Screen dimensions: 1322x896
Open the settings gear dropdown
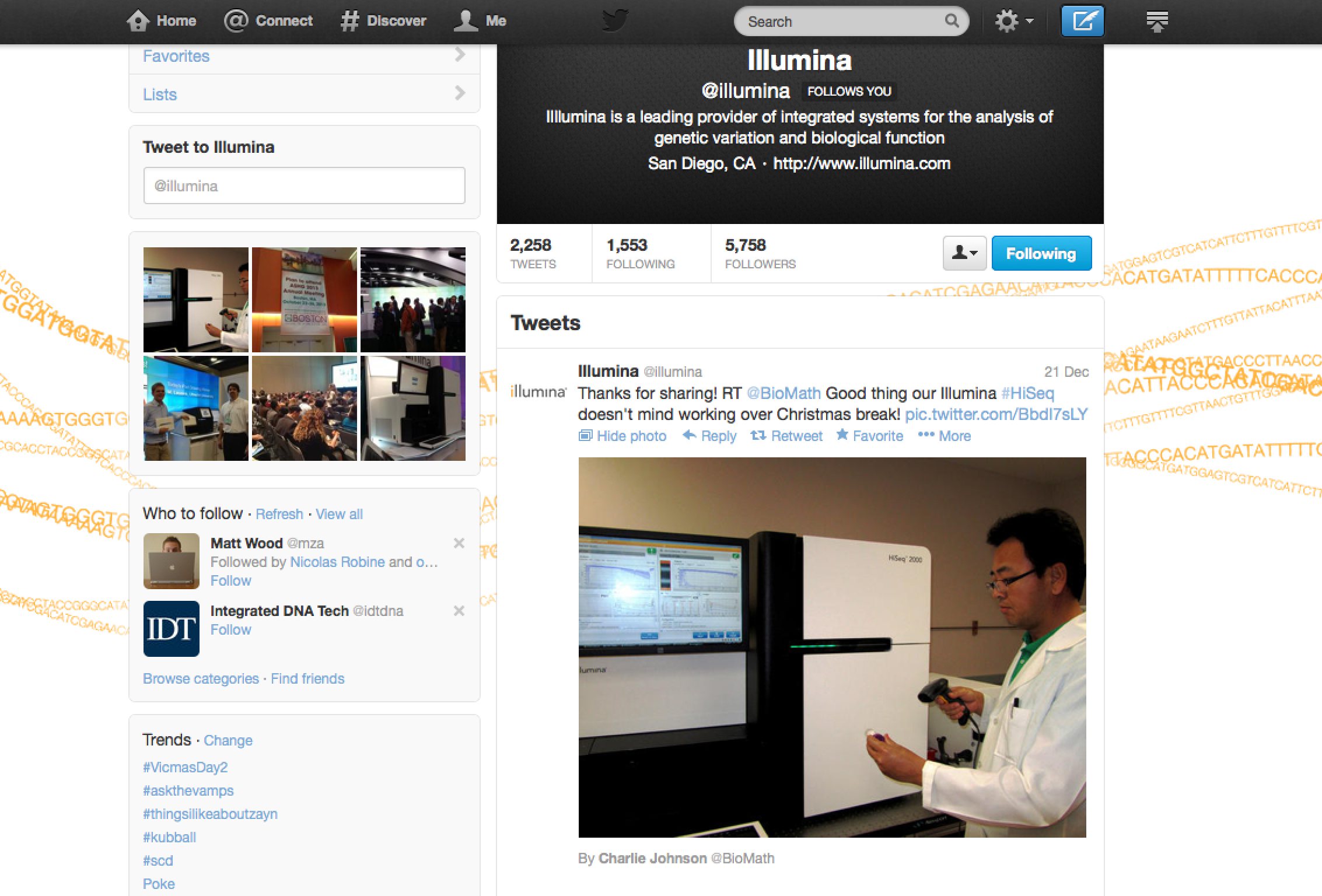point(1014,21)
